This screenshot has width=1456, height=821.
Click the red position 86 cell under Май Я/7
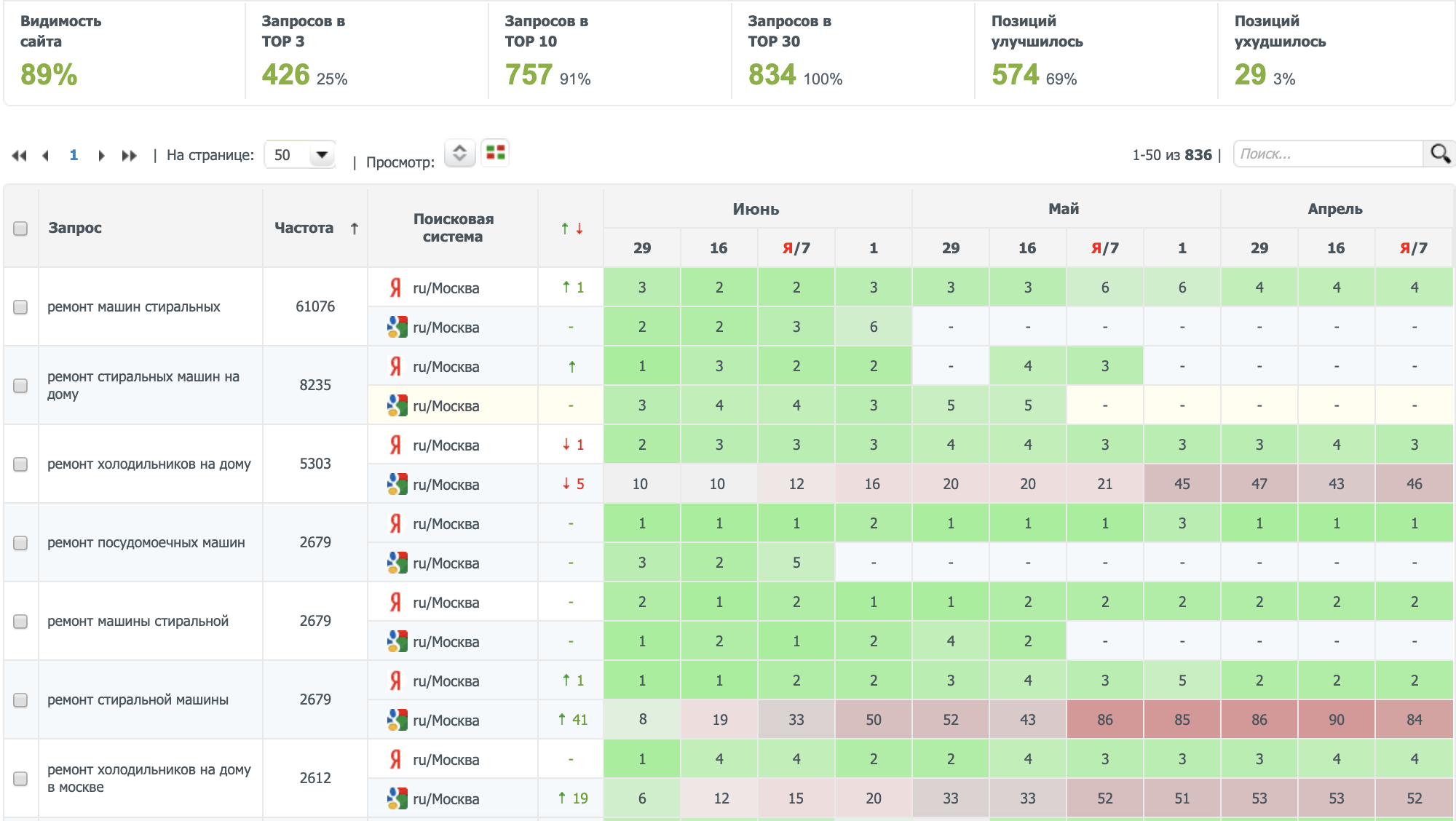pos(1104,720)
